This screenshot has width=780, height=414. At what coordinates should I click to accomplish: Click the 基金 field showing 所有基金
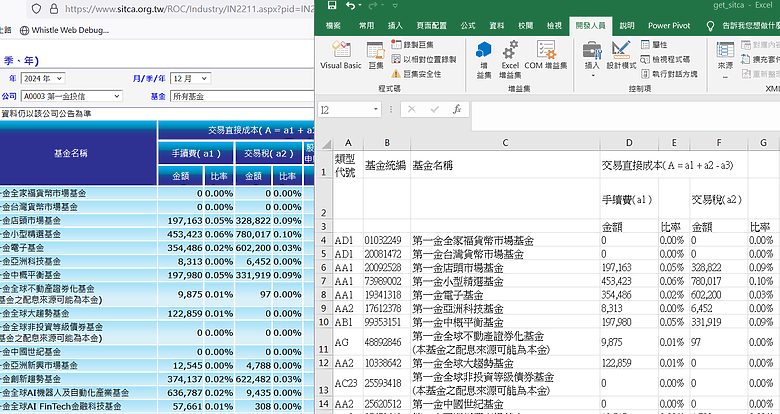(x=242, y=96)
